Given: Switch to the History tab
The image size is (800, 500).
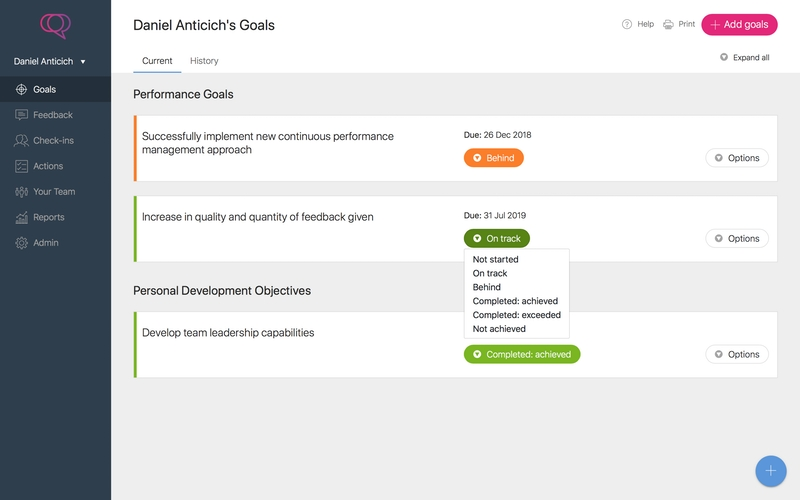Looking at the screenshot, I should click(204, 61).
